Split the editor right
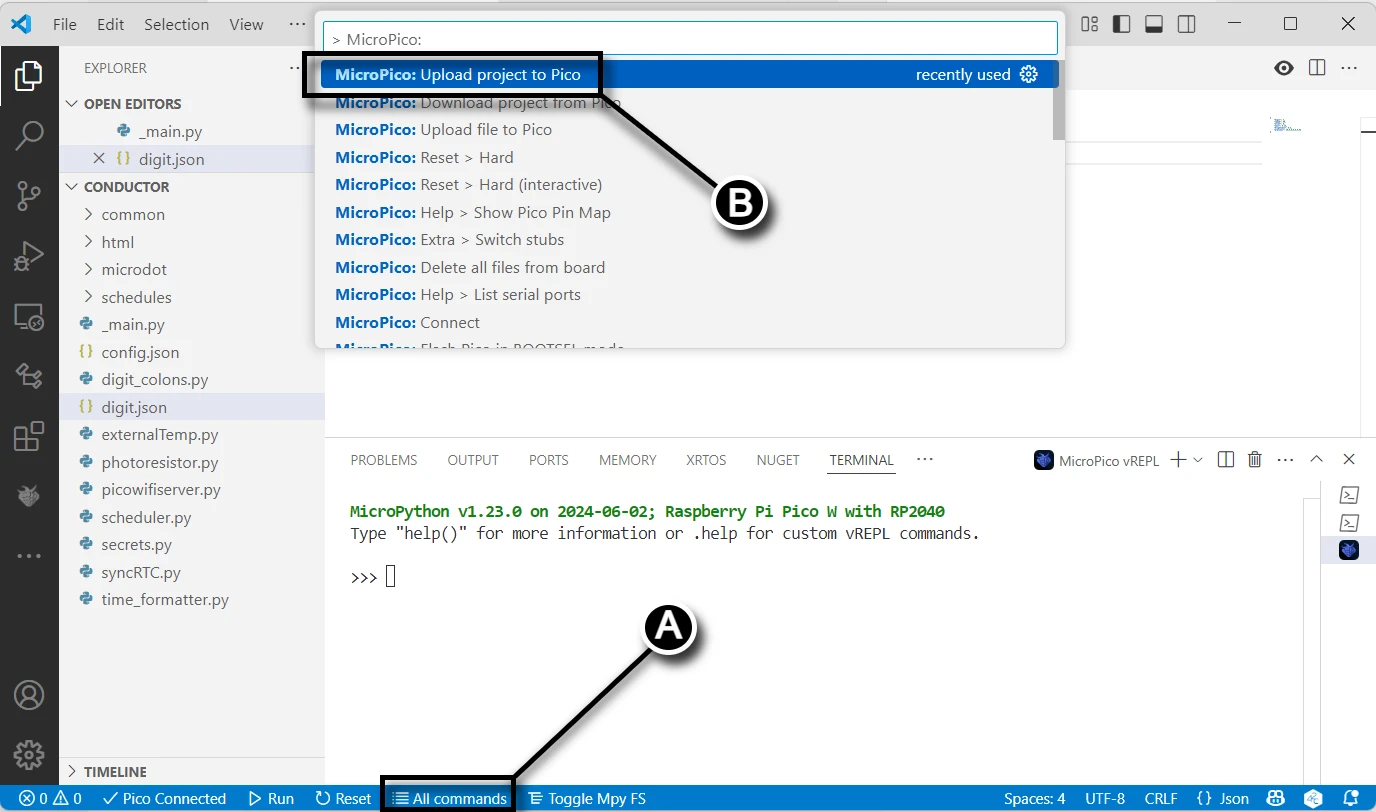The image size is (1376, 812). [x=1317, y=68]
